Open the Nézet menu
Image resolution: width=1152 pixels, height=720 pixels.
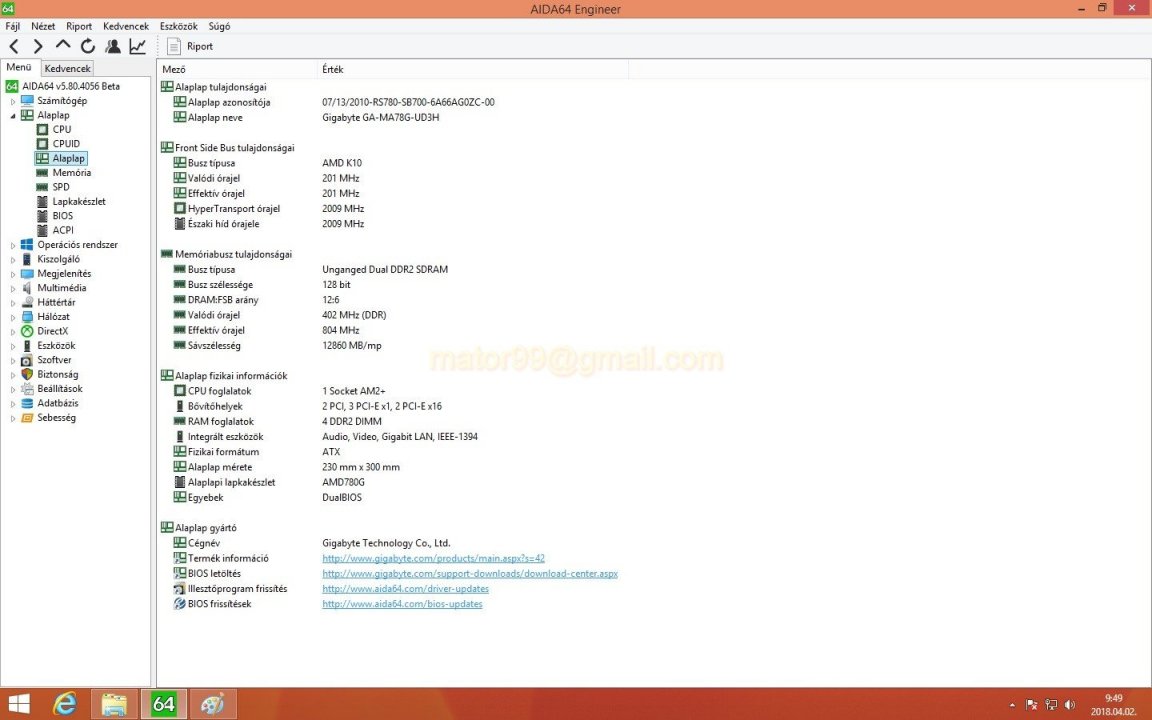pos(43,26)
